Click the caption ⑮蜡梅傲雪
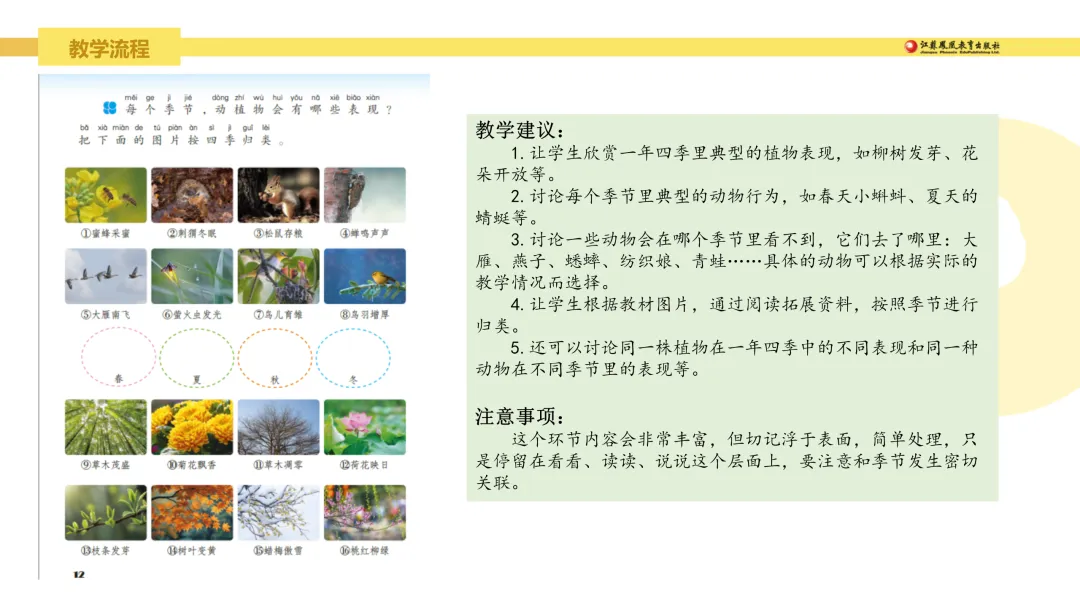1080x608 pixels. (x=278, y=551)
